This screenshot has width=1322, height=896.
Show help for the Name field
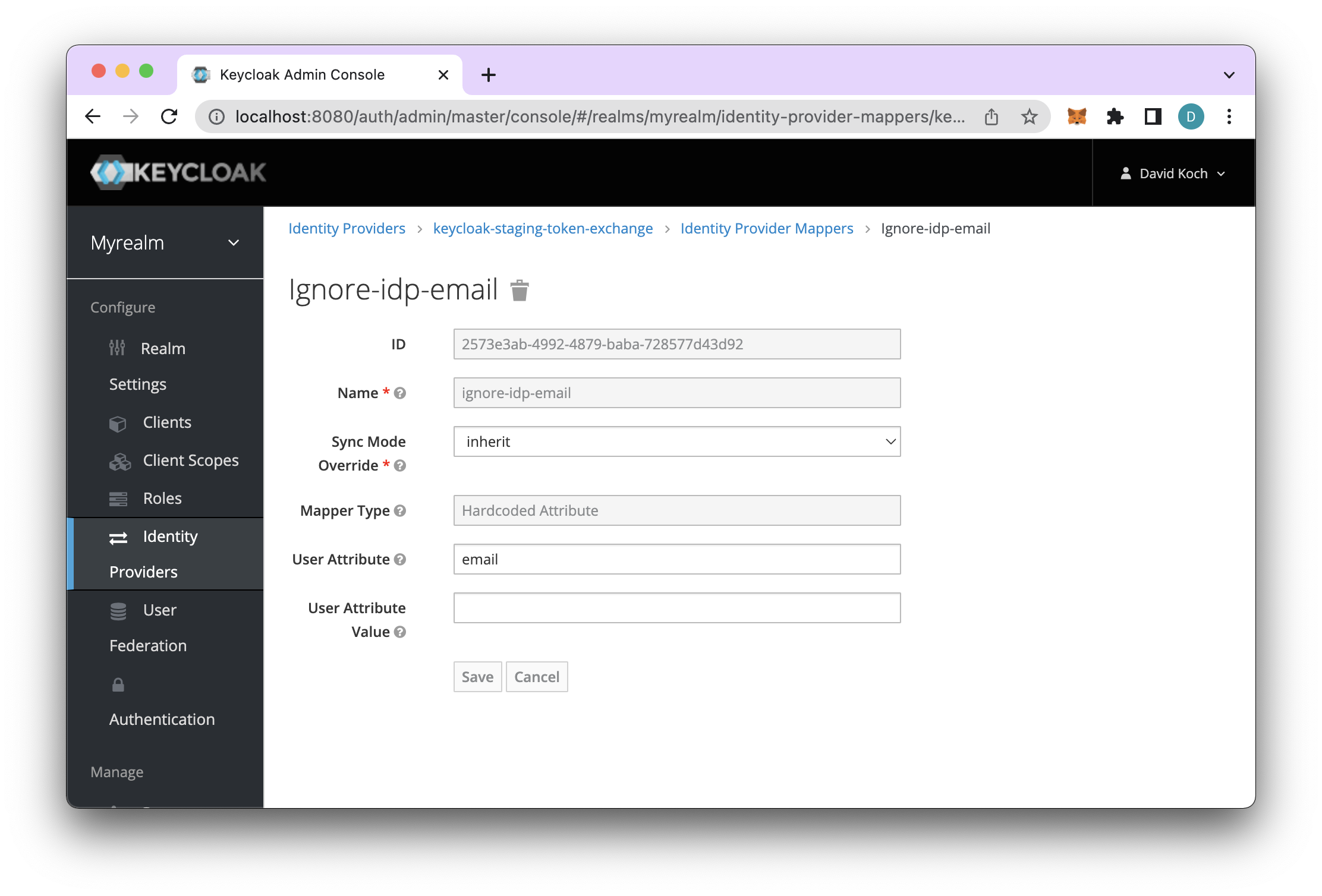click(400, 393)
